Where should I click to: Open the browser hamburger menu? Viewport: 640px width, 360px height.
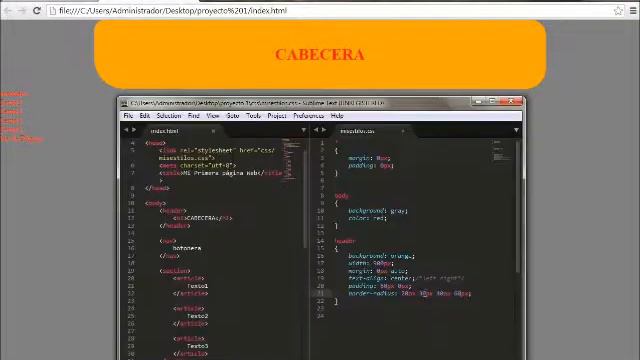pos(633,11)
